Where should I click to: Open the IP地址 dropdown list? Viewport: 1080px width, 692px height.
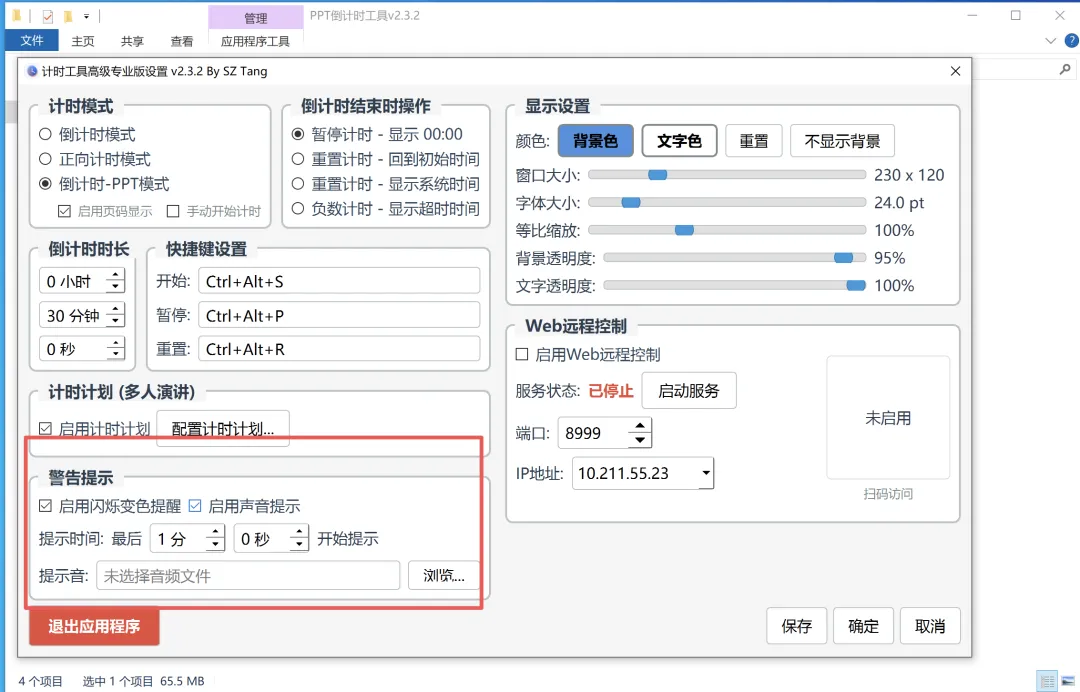tap(705, 473)
